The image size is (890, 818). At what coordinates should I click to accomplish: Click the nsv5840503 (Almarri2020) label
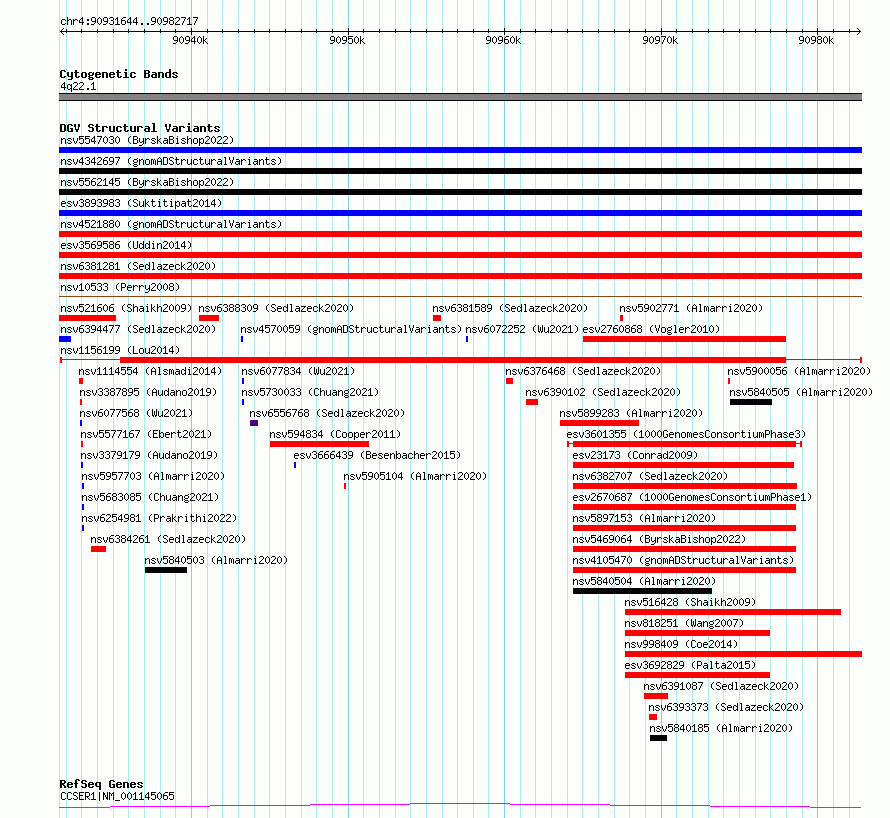point(216,560)
